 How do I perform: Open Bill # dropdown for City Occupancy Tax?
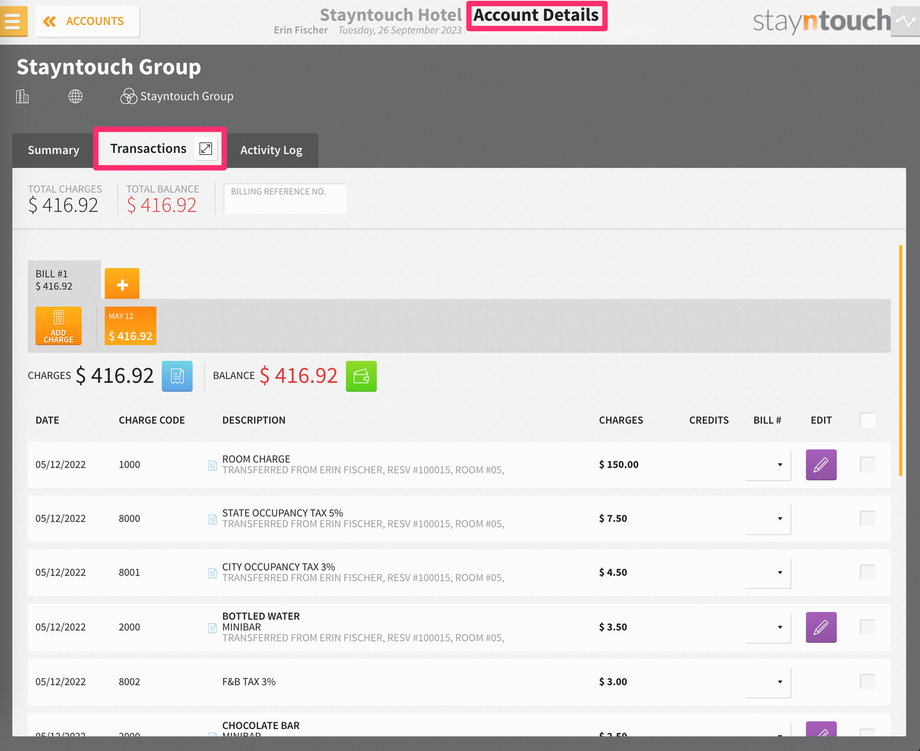click(768, 573)
